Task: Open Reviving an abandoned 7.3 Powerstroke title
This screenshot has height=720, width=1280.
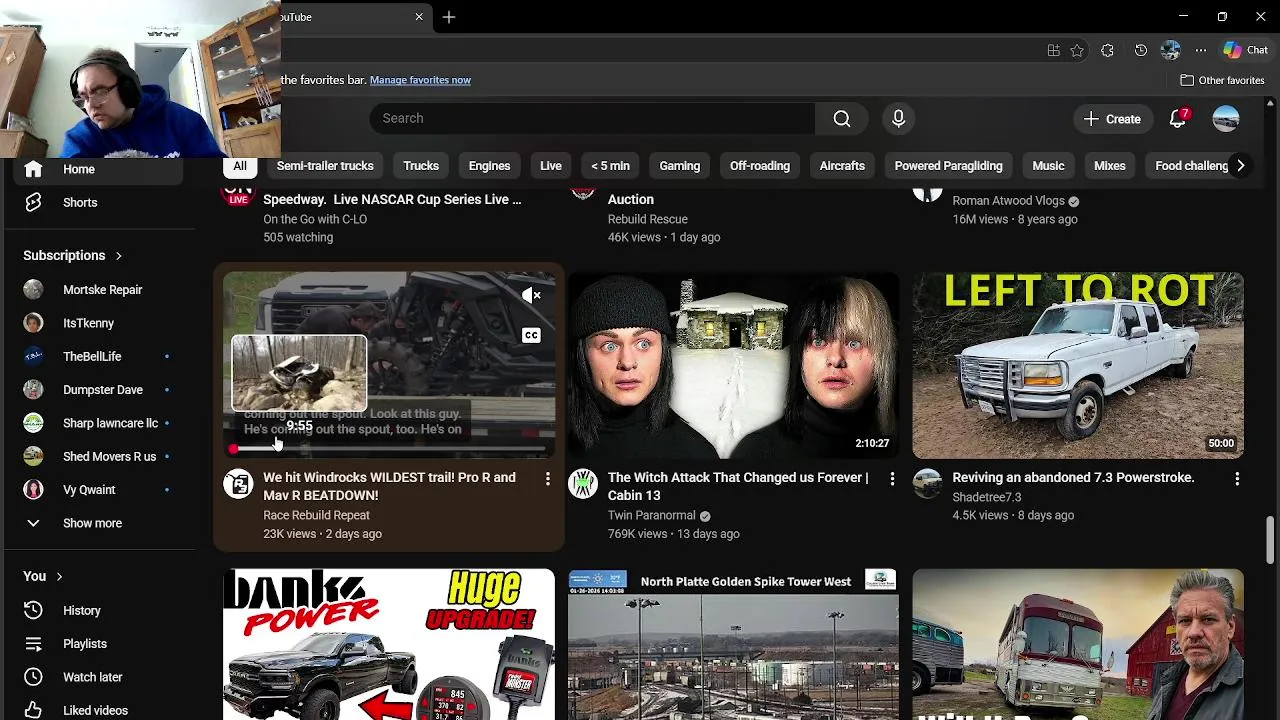Action: click(1073, 478)
